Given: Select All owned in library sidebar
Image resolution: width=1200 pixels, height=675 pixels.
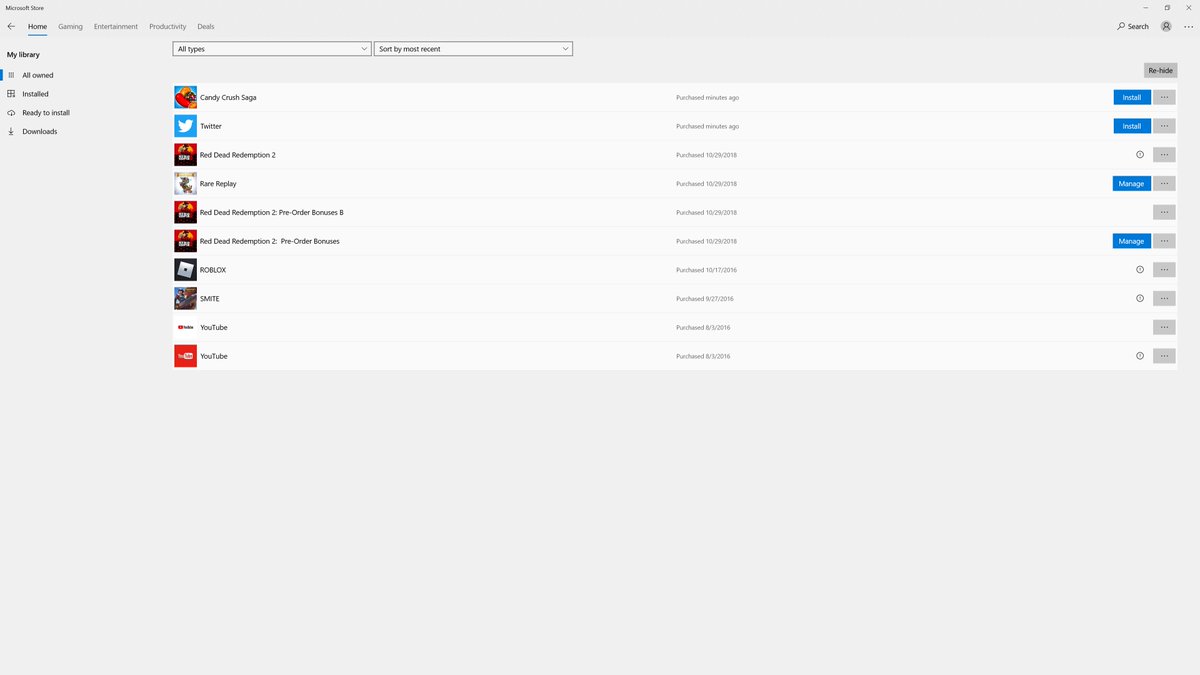Looking at the screenshot, I should (x=80, y=75).
